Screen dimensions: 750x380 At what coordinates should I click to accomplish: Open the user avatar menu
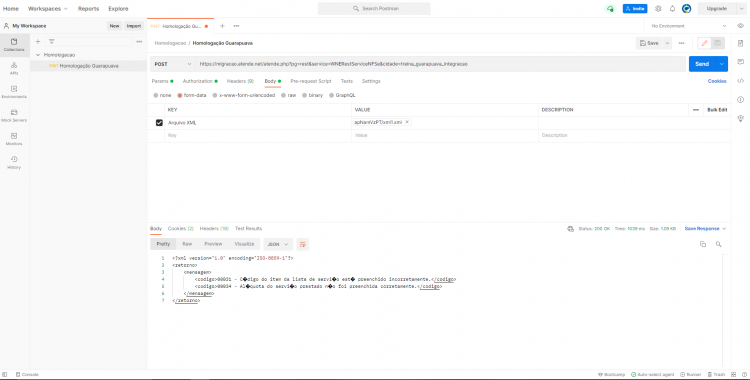tap(686, 9)
